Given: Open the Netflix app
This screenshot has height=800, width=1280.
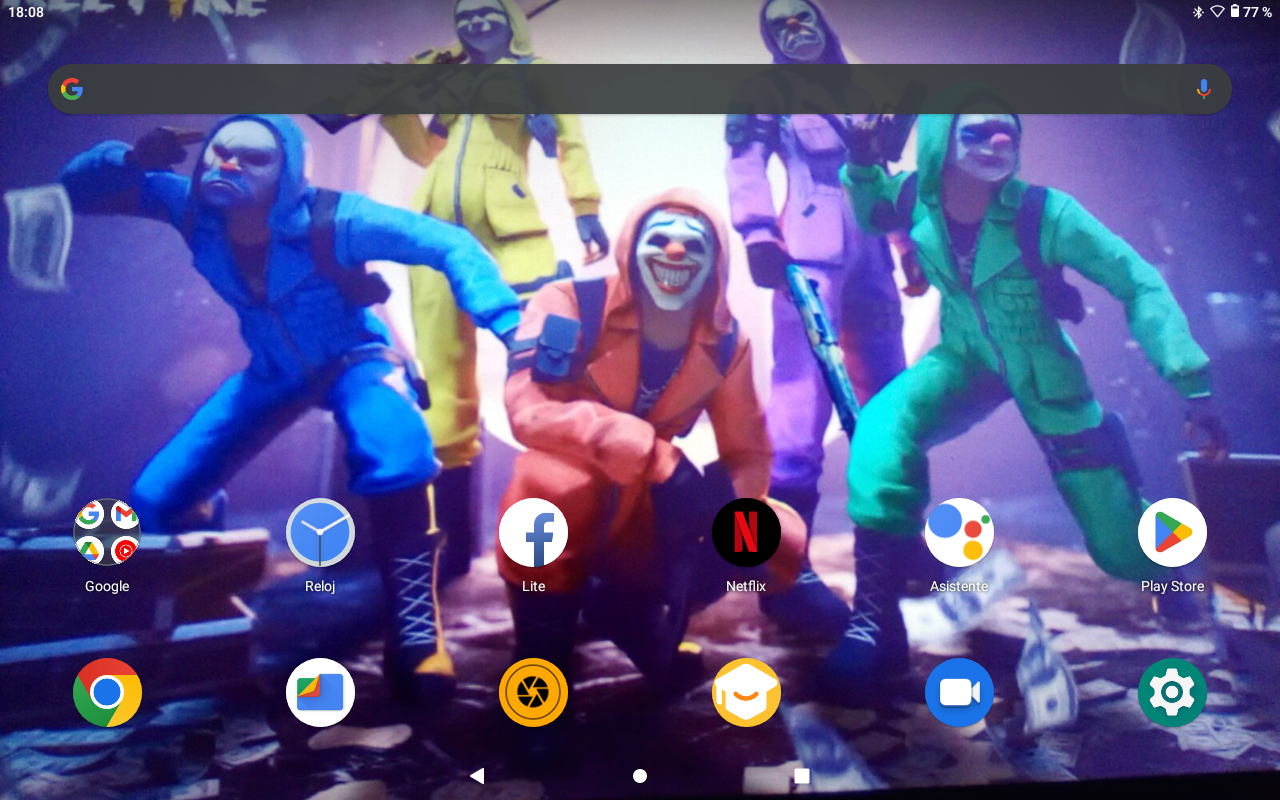Looking at the screenshot, I should click(x=746, y=532).
